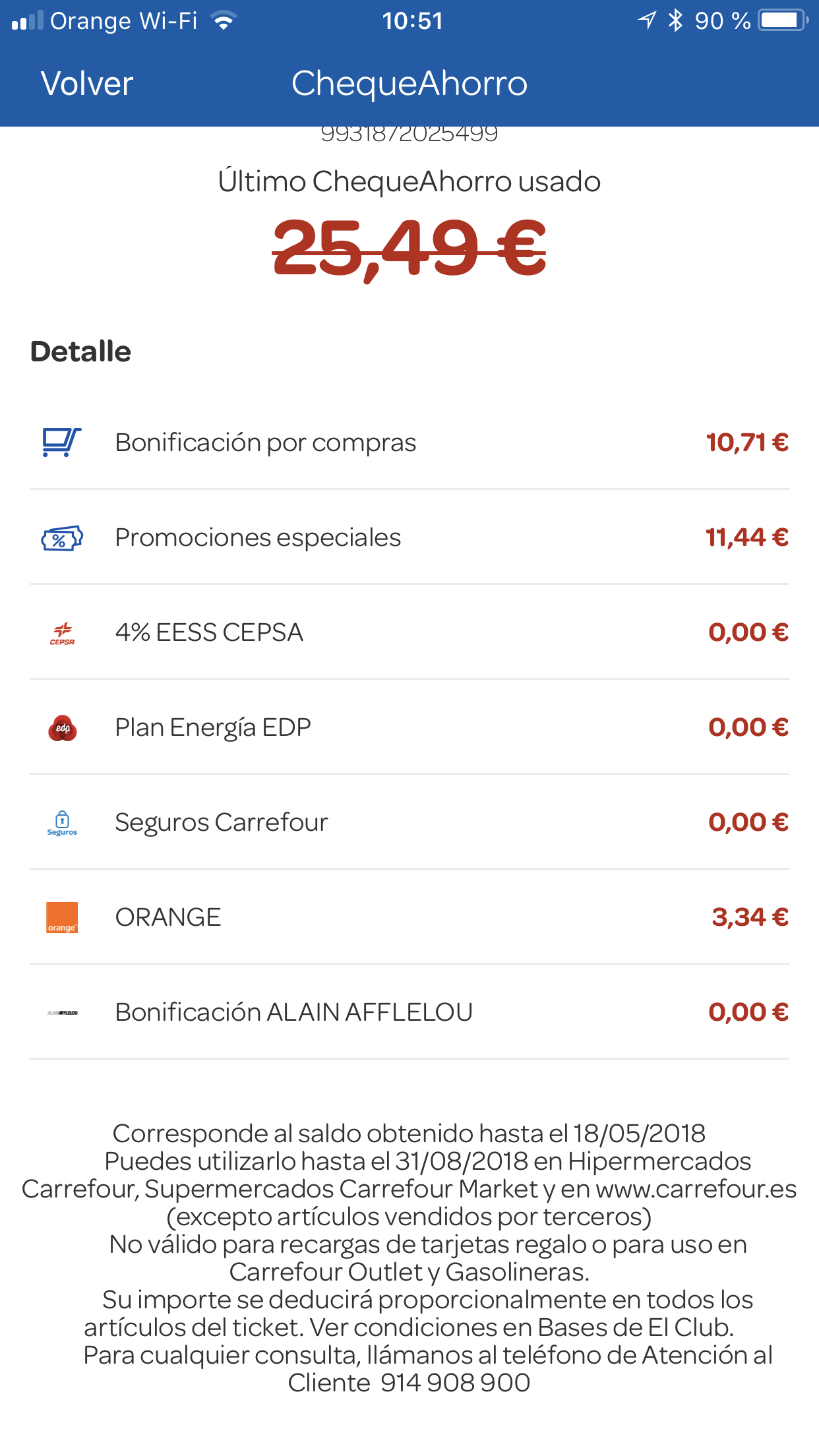Tap the crossed-out 25,49 € amount
The width and height of the screenshot is (819, 1456).
[x=409, y=248]
